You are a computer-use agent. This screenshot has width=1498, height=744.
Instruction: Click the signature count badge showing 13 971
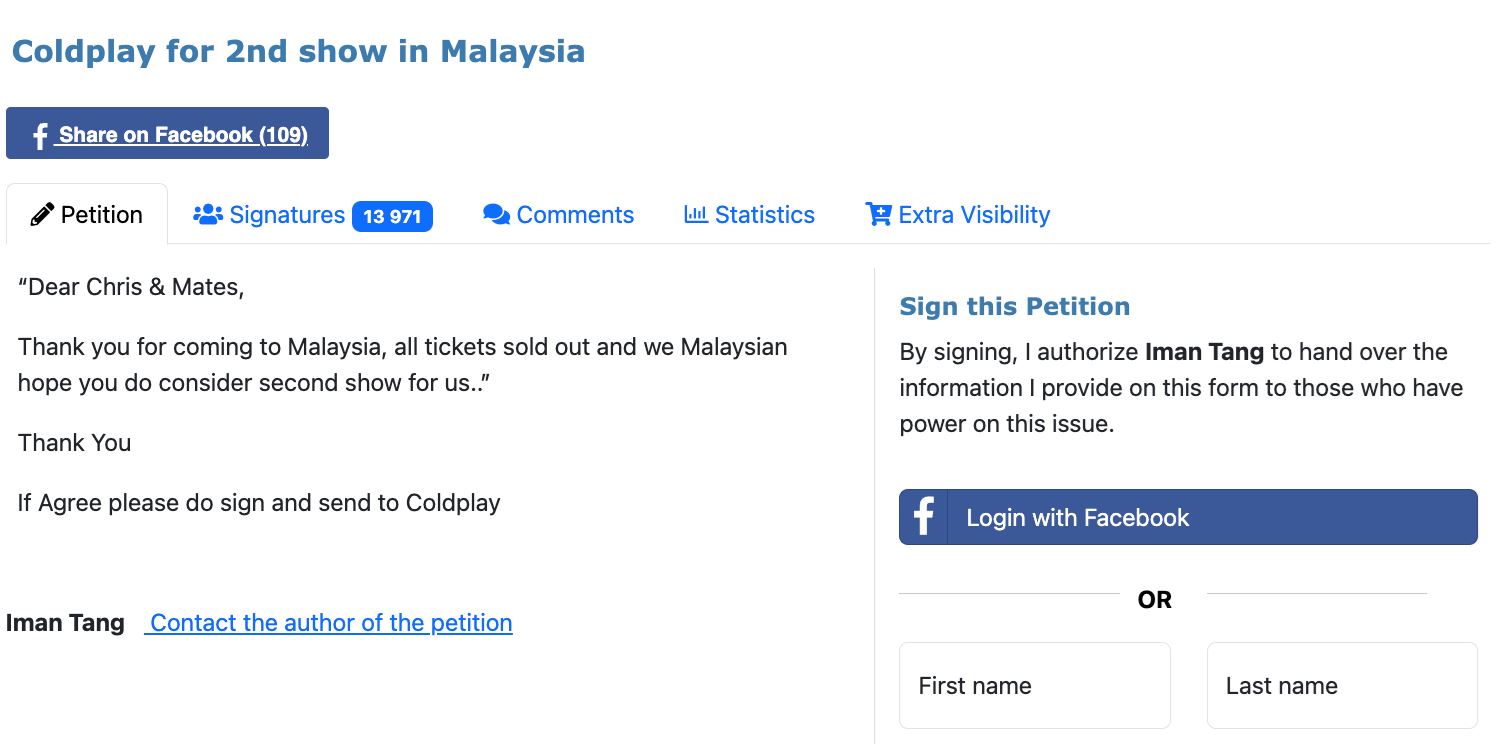[392, 216]
